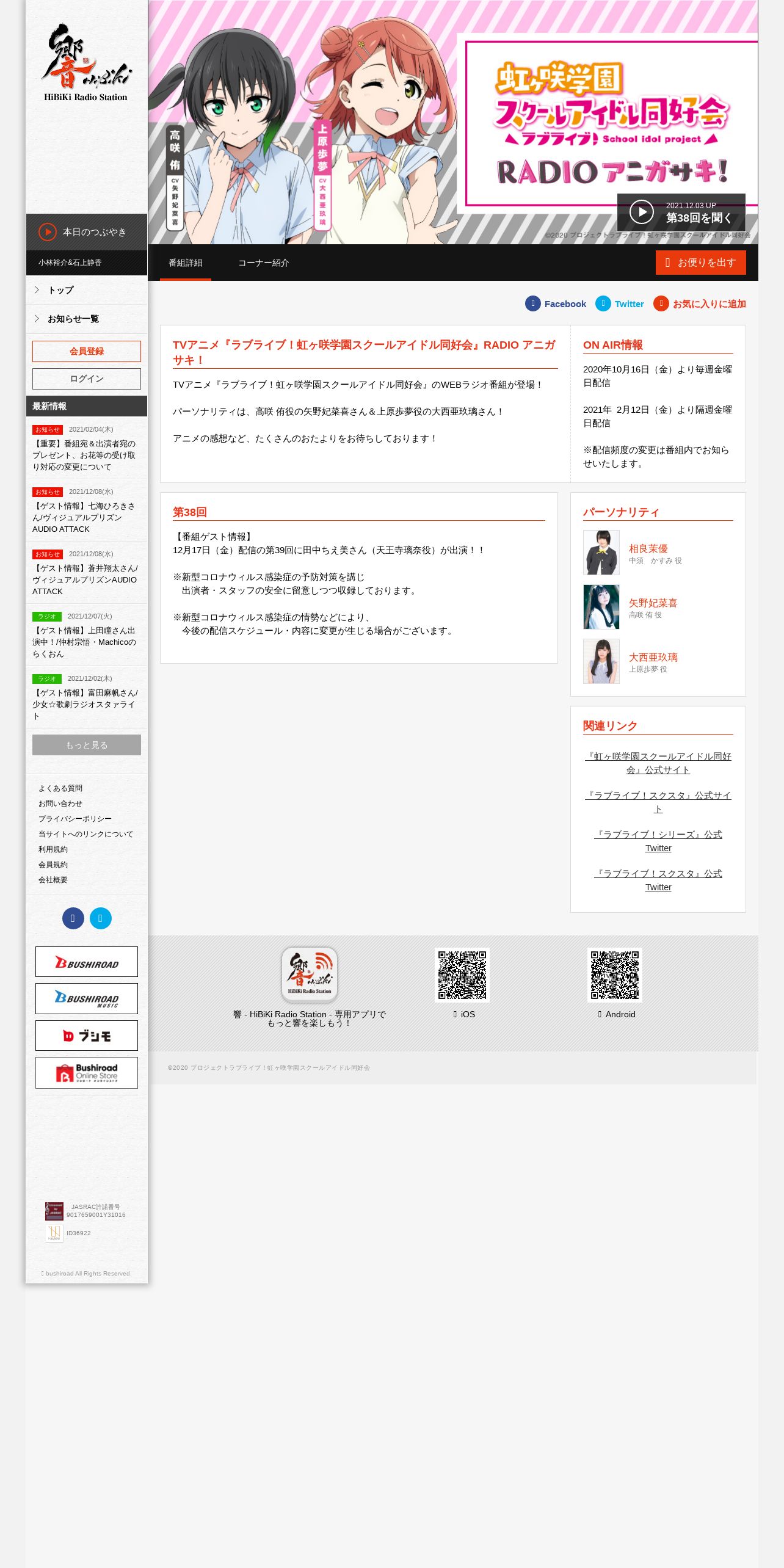
Task: Click お便りを出す button
Action: pyautogui.click(x=701, y=263)
